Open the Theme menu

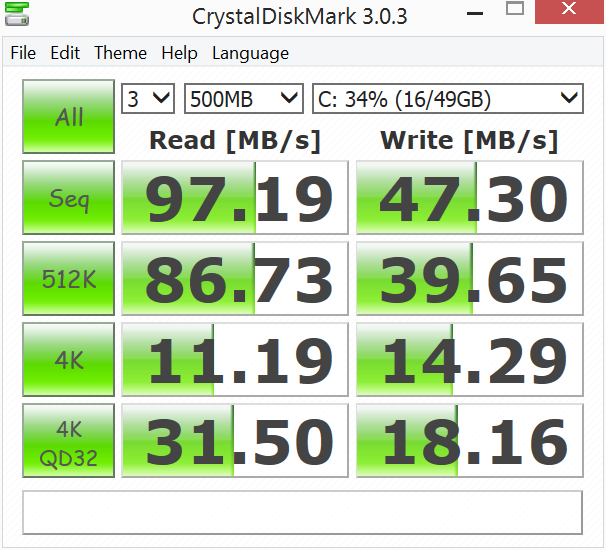pyautogui.click(x=121, y=53)
